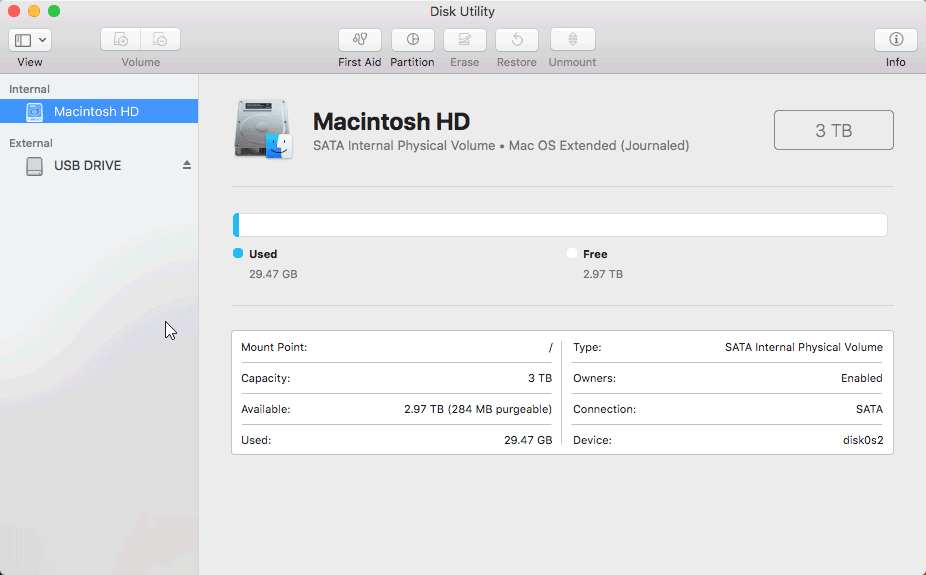The image size is (926, 575).
Task: Click the Capacity 3 TB row
Action: click(397, 378)
